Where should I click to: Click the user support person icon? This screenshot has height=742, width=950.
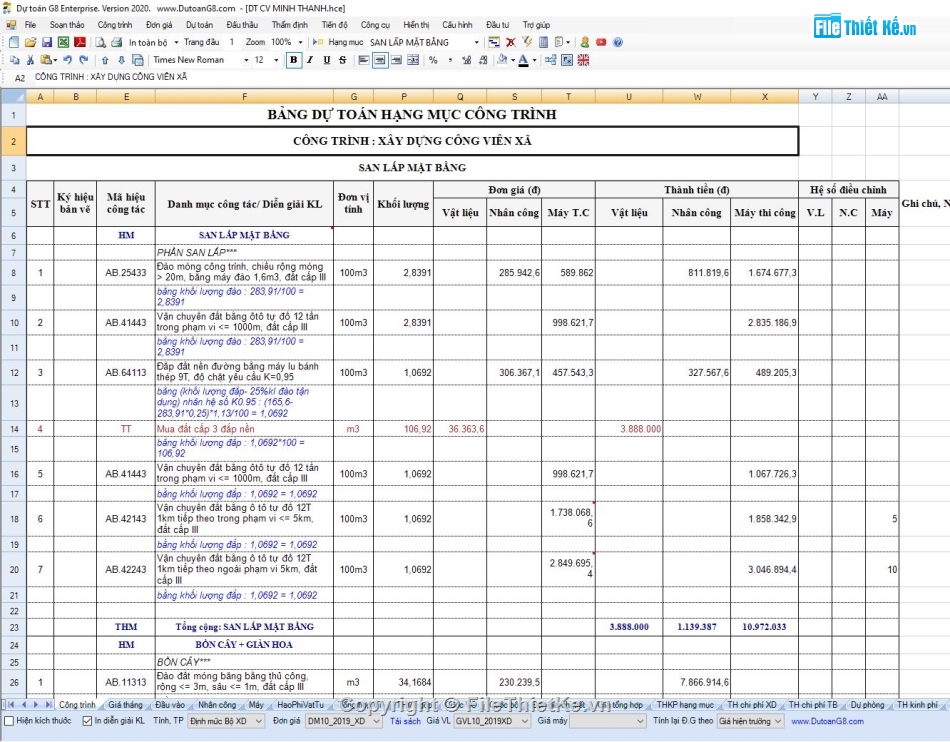click(x=585, y=42)
